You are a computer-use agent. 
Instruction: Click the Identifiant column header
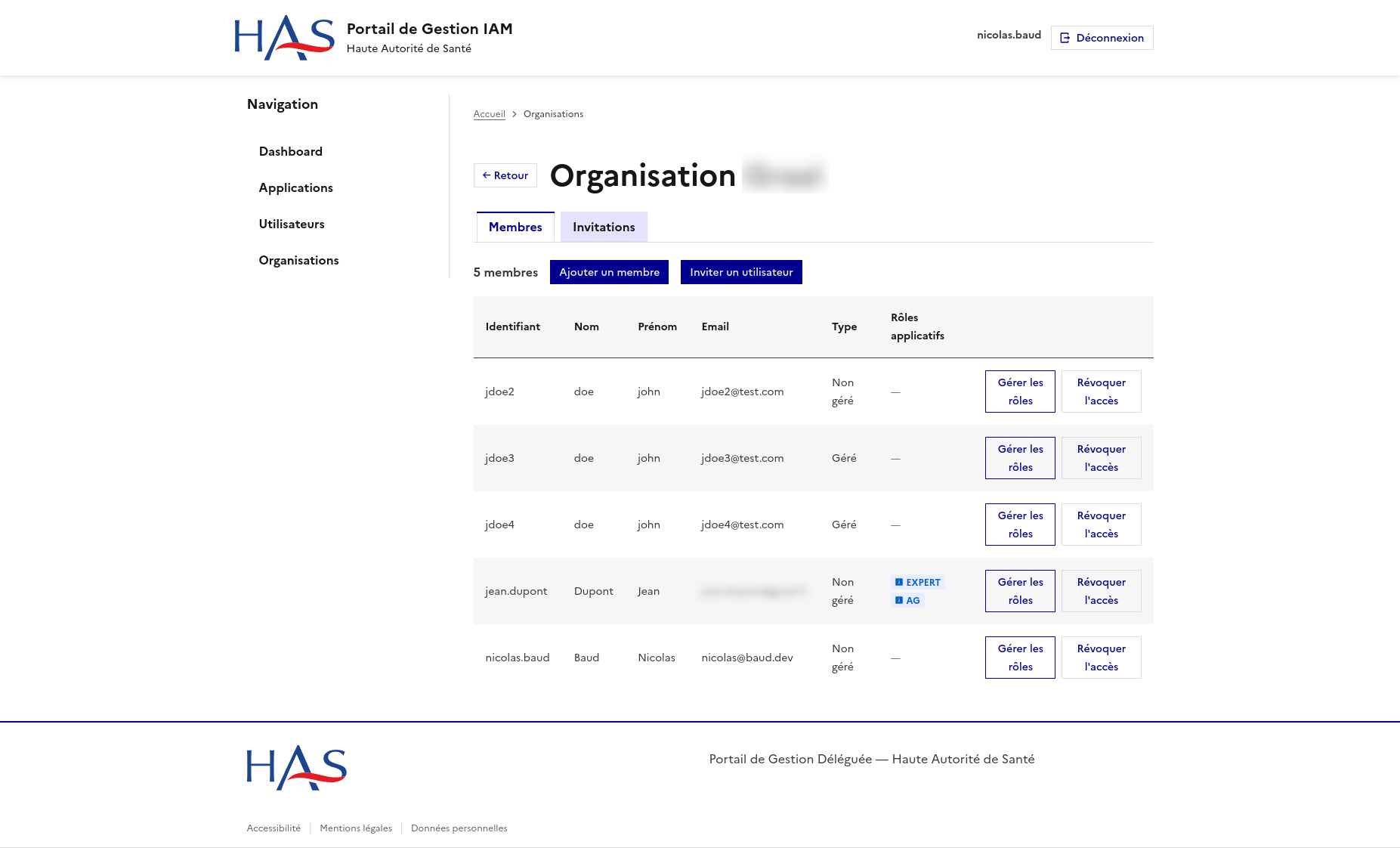tap(513, 327)
